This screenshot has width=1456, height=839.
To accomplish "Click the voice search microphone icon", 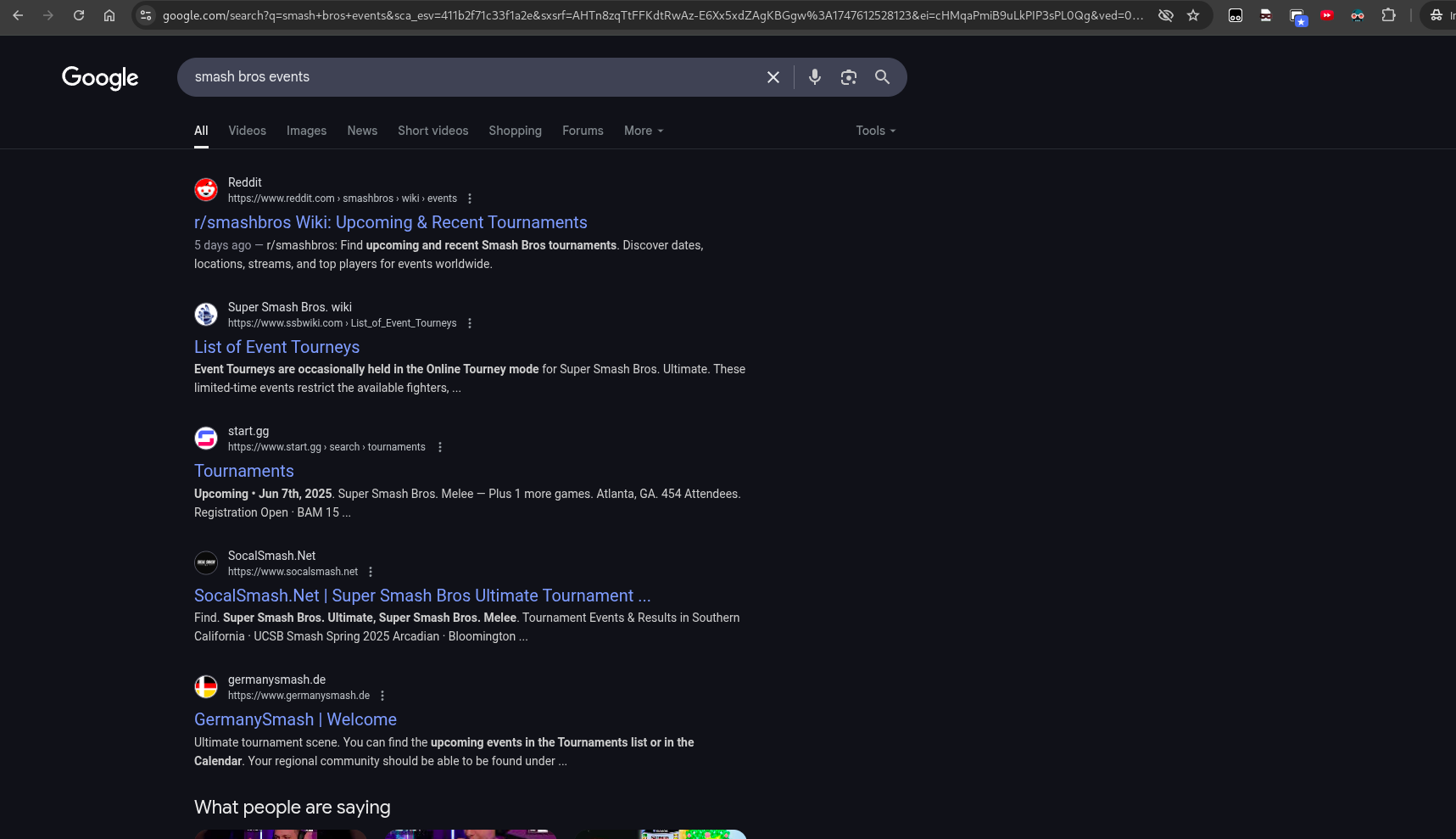I will tap(814, 77).
